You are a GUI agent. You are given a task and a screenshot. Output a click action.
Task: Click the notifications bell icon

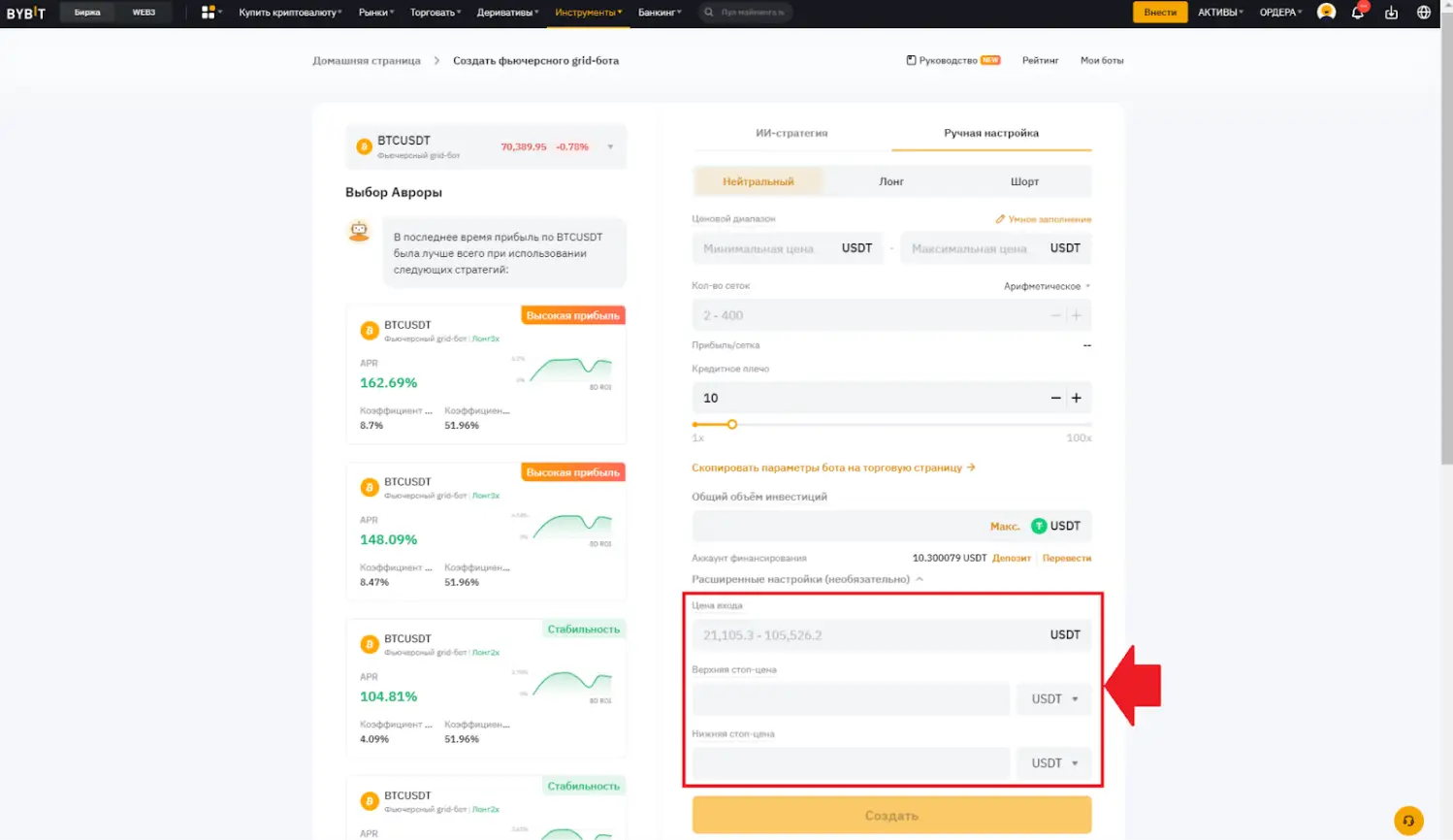coord(1360,13)
